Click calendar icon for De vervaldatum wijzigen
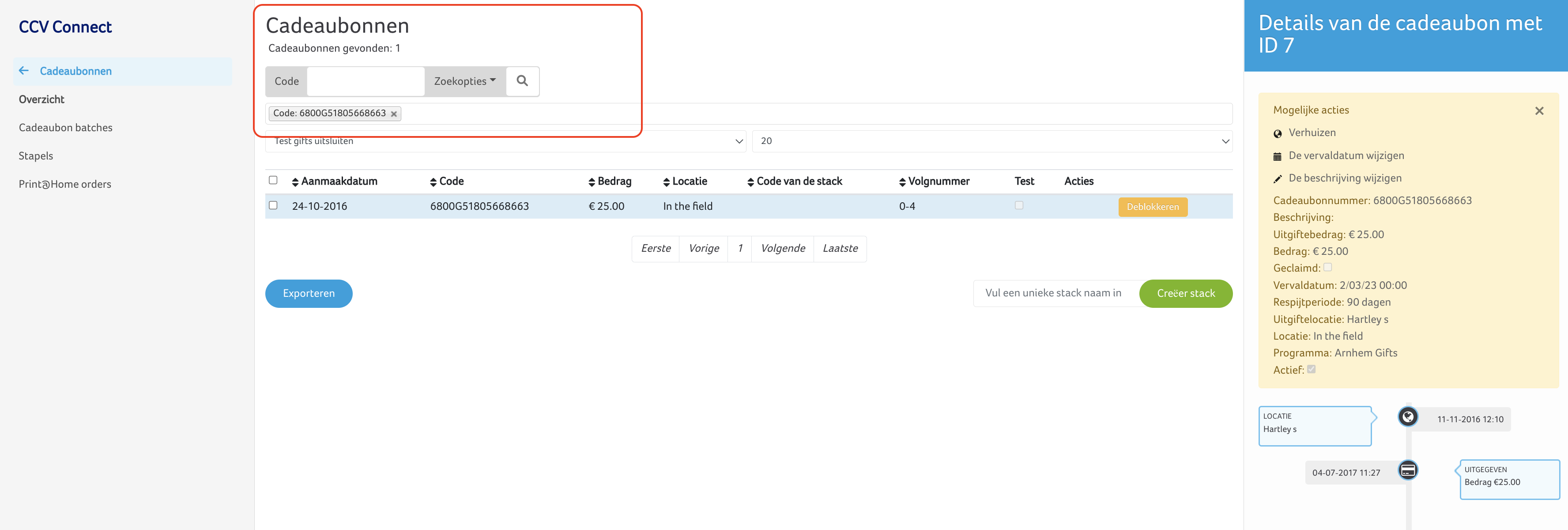Viewport: 1568px width, 530px height. [1277, 156]
